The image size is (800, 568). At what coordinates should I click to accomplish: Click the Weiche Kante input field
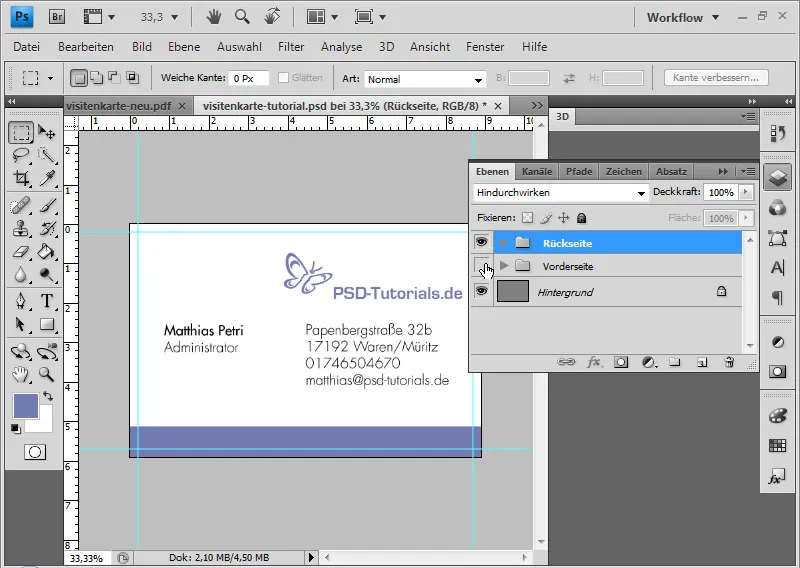click(x=248, y=78)
